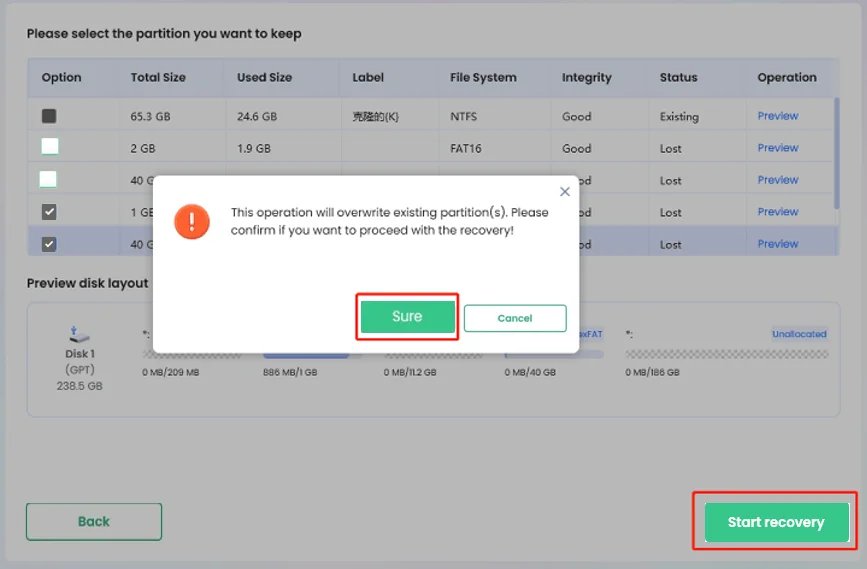Click the Total Size column header

(x=160, y=78)
